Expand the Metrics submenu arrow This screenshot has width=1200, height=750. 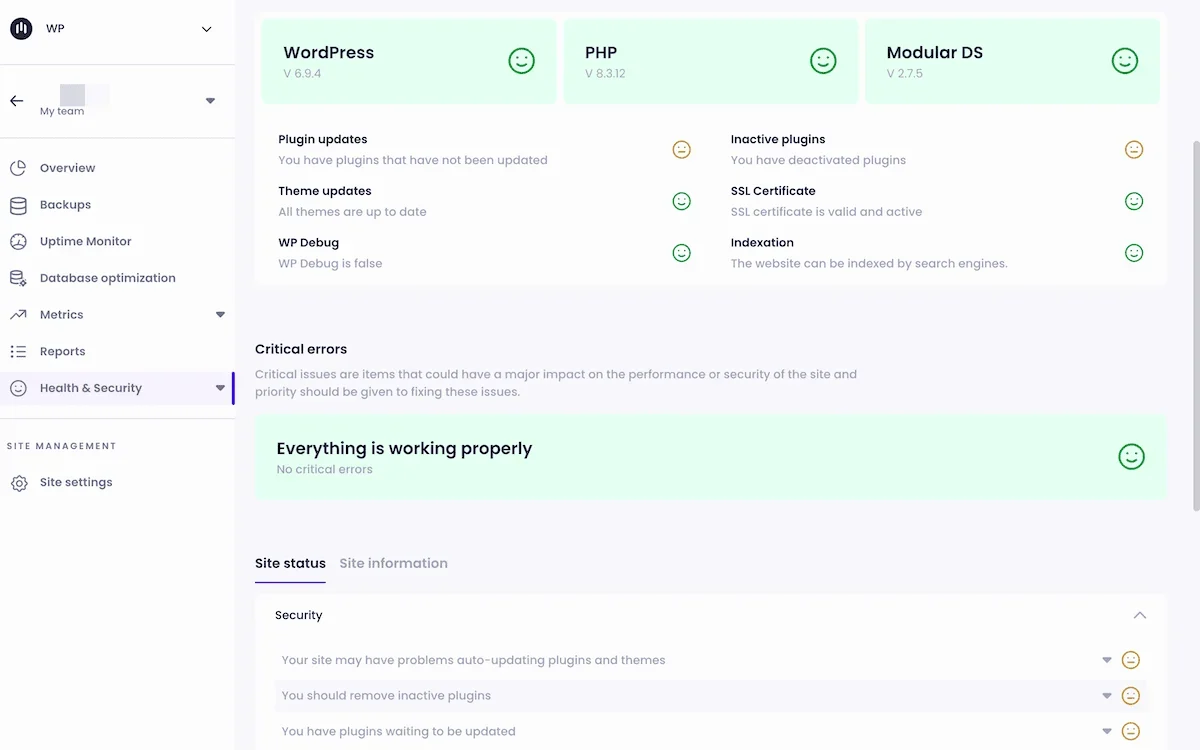220,315
